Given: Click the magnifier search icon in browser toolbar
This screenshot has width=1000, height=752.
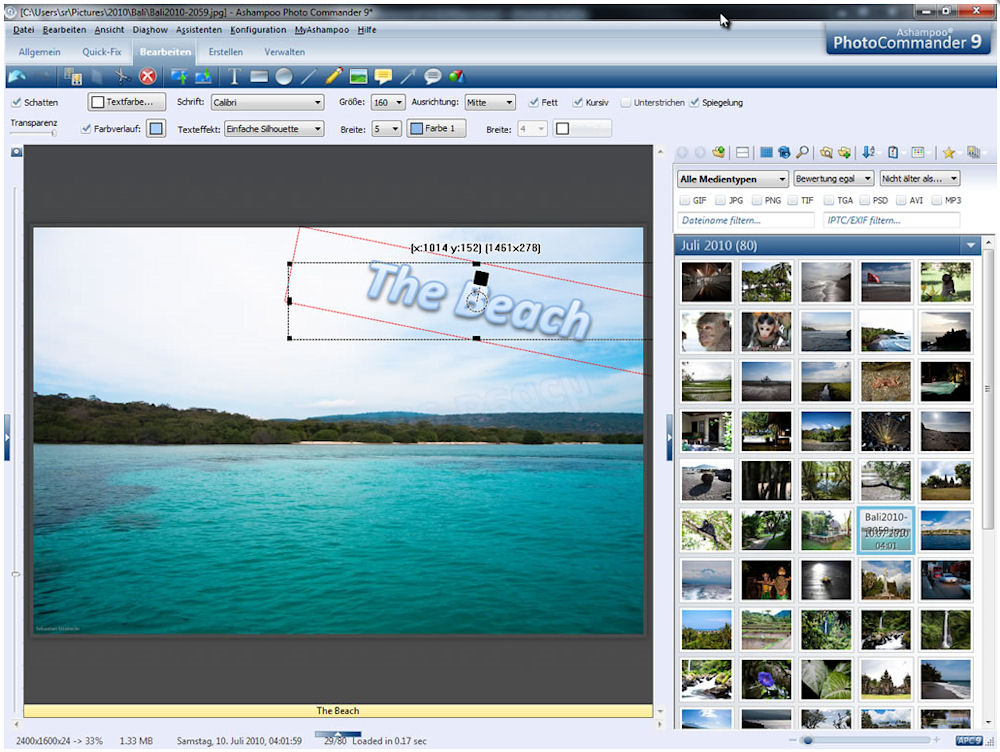Looking at the screenshot, I should pos(802,152).
